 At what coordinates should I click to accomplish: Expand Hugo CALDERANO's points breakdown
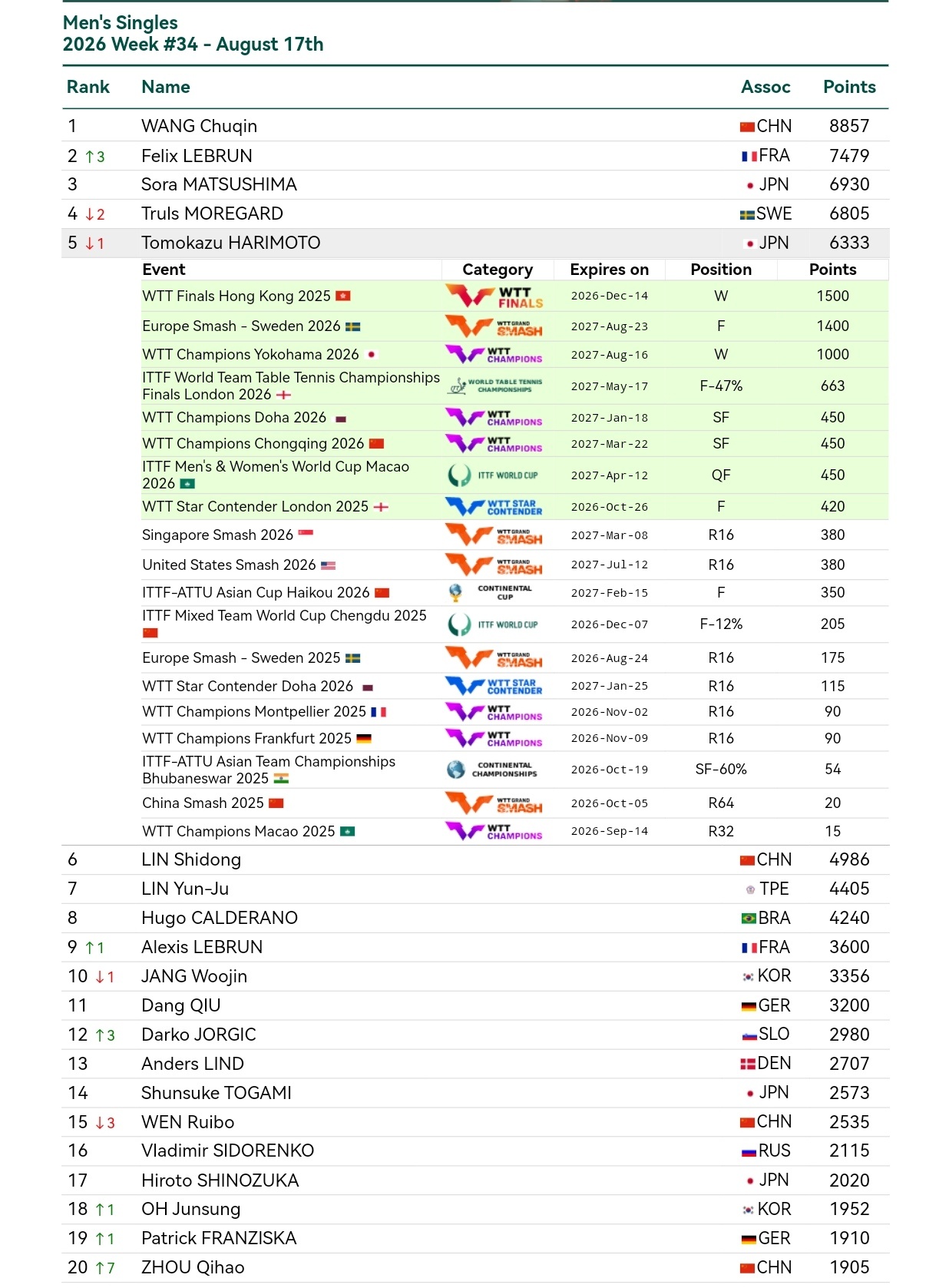point(475,919)
